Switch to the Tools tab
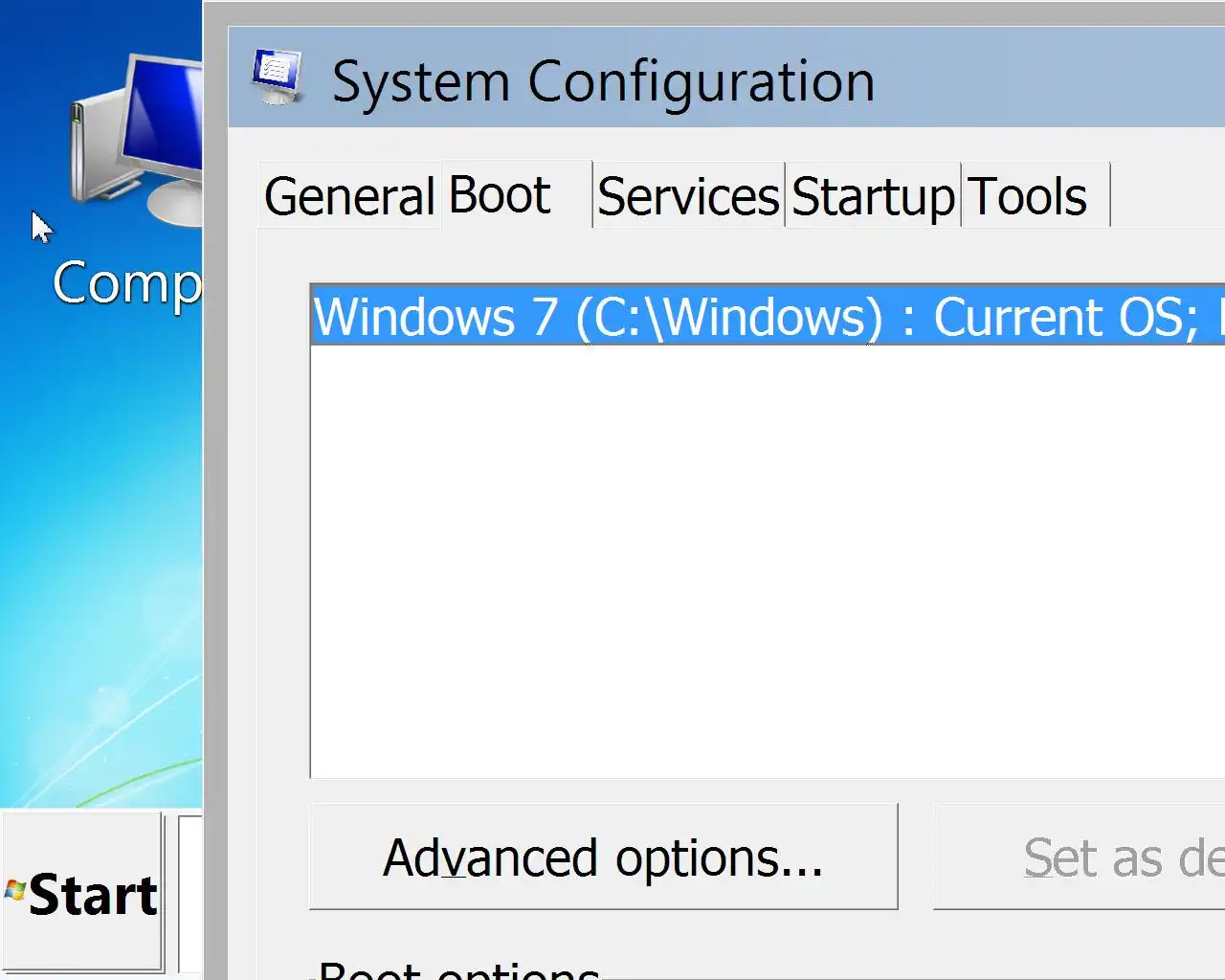1225x980 pixels. pos(1036,196)
